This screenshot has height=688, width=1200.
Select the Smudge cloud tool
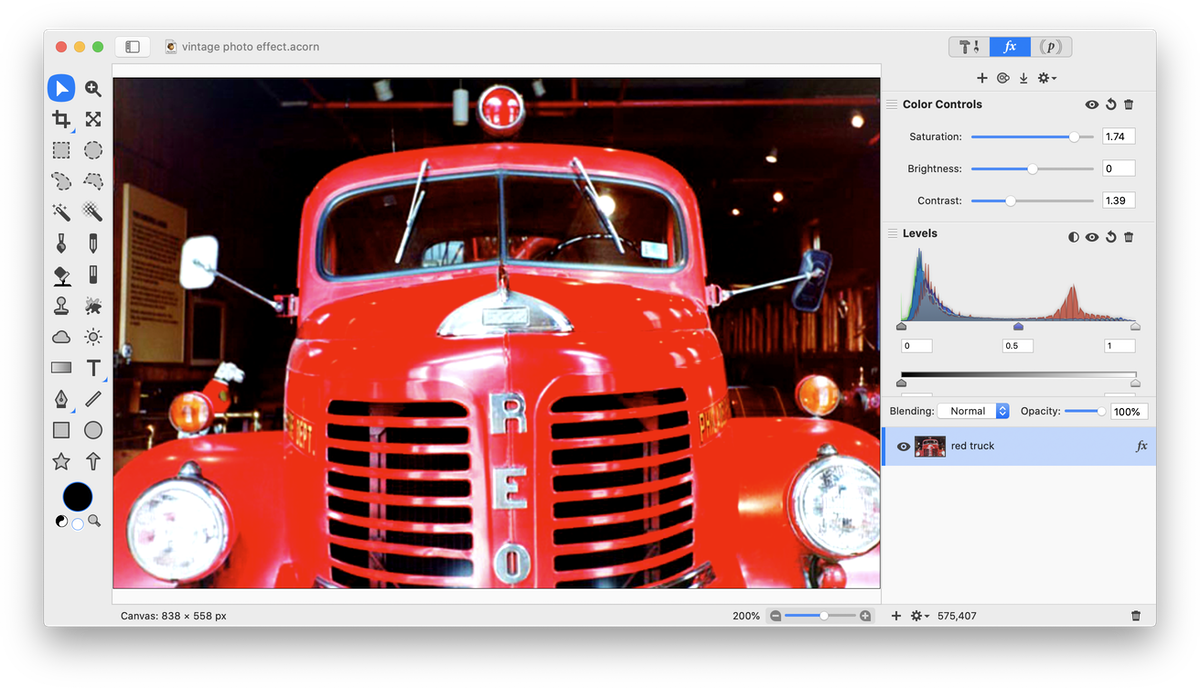[61, 337]
